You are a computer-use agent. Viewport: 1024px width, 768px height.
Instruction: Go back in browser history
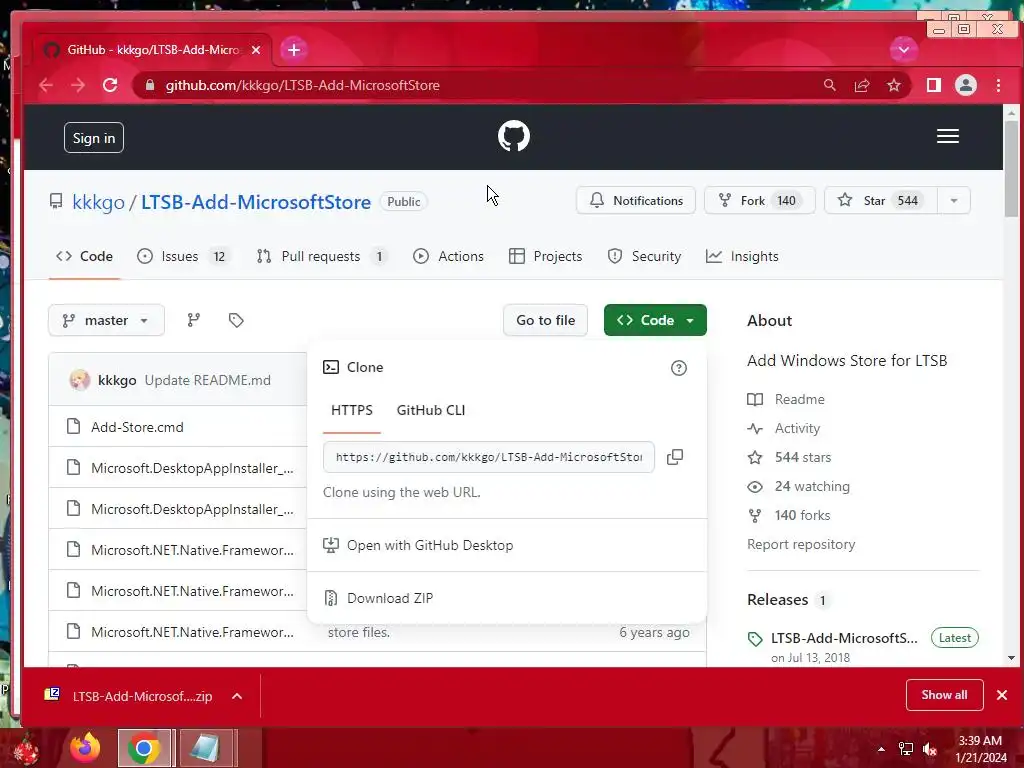[46, 85]
